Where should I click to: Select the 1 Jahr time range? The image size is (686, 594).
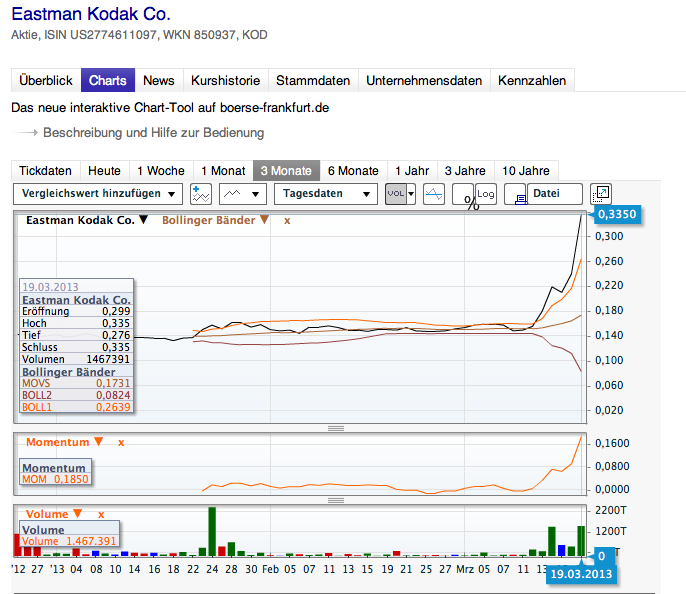(x=412, y=171)
